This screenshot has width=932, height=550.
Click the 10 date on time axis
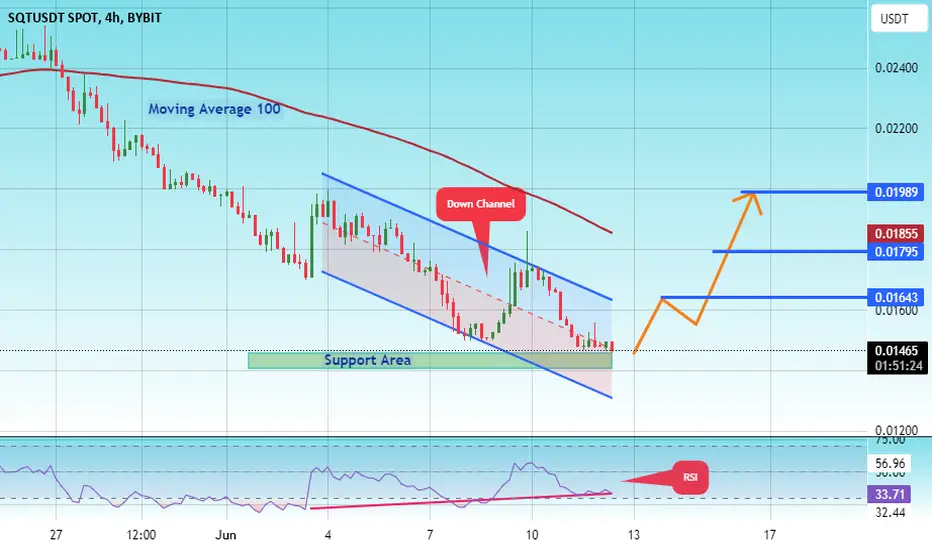[x=532, y=535]
